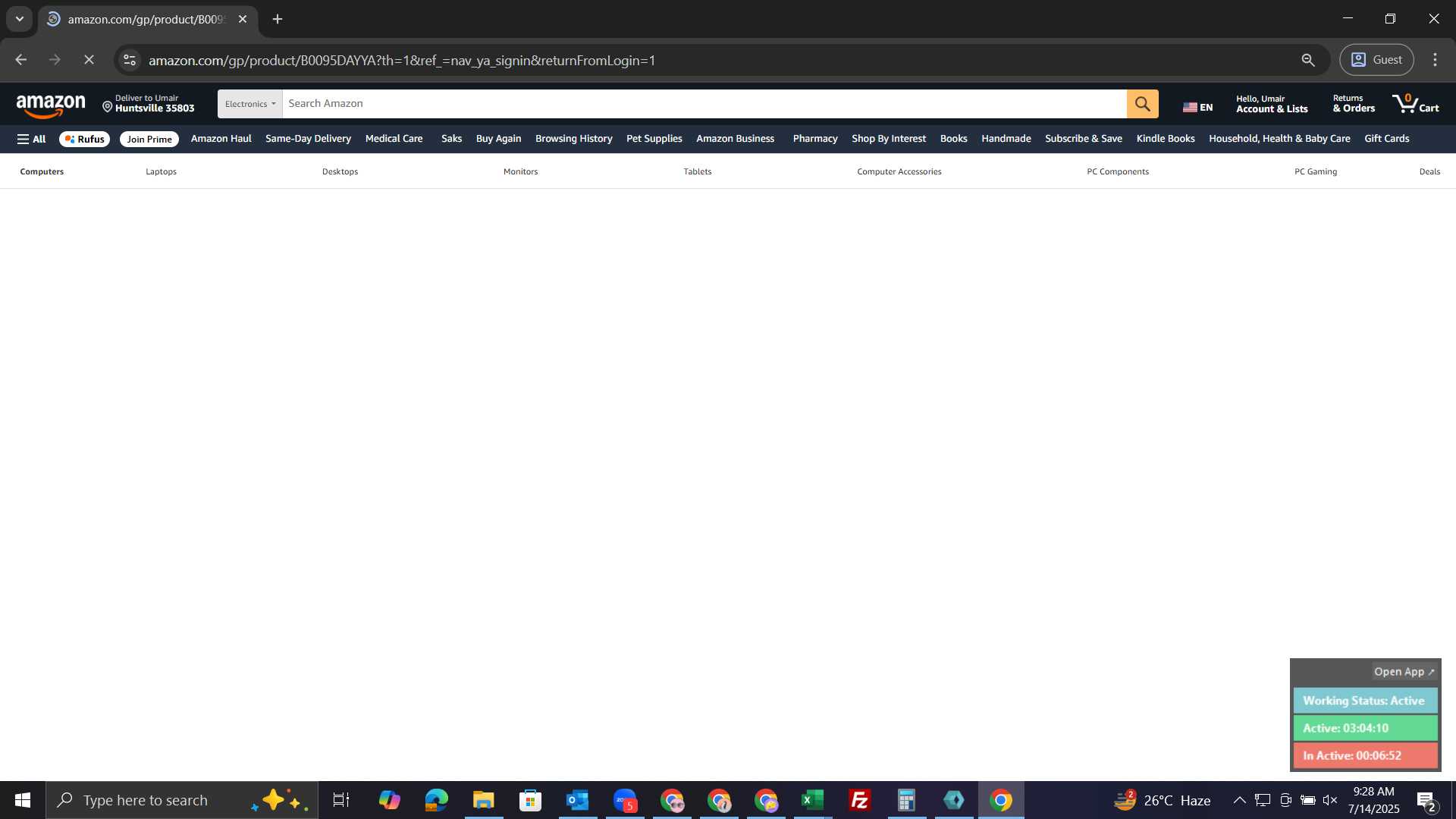Expand the Electronics search category dropdown
This screenshot has height=819, width=1456.
point(249,104)
